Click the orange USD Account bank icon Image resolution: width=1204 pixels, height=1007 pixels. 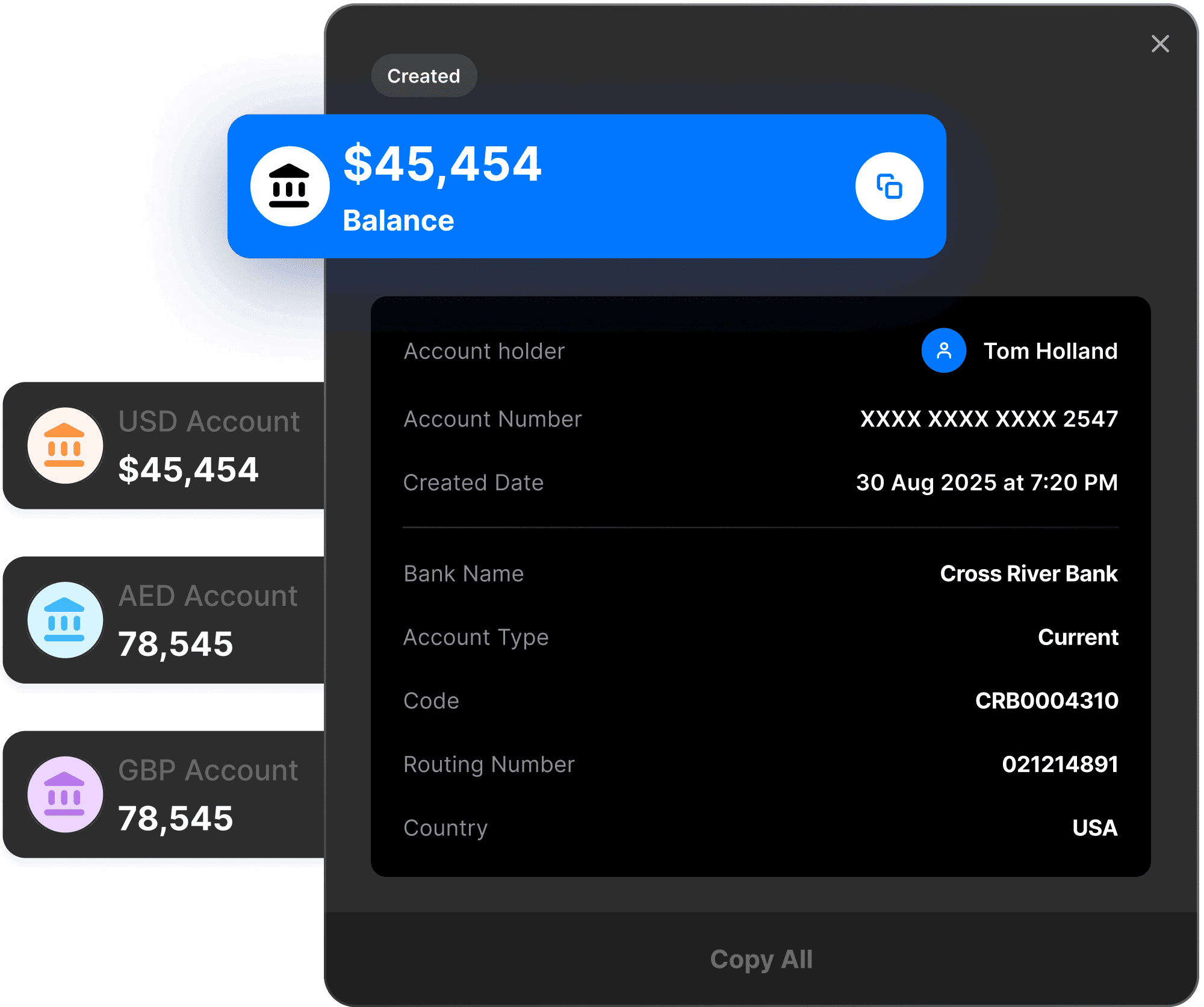click(65, 447)
